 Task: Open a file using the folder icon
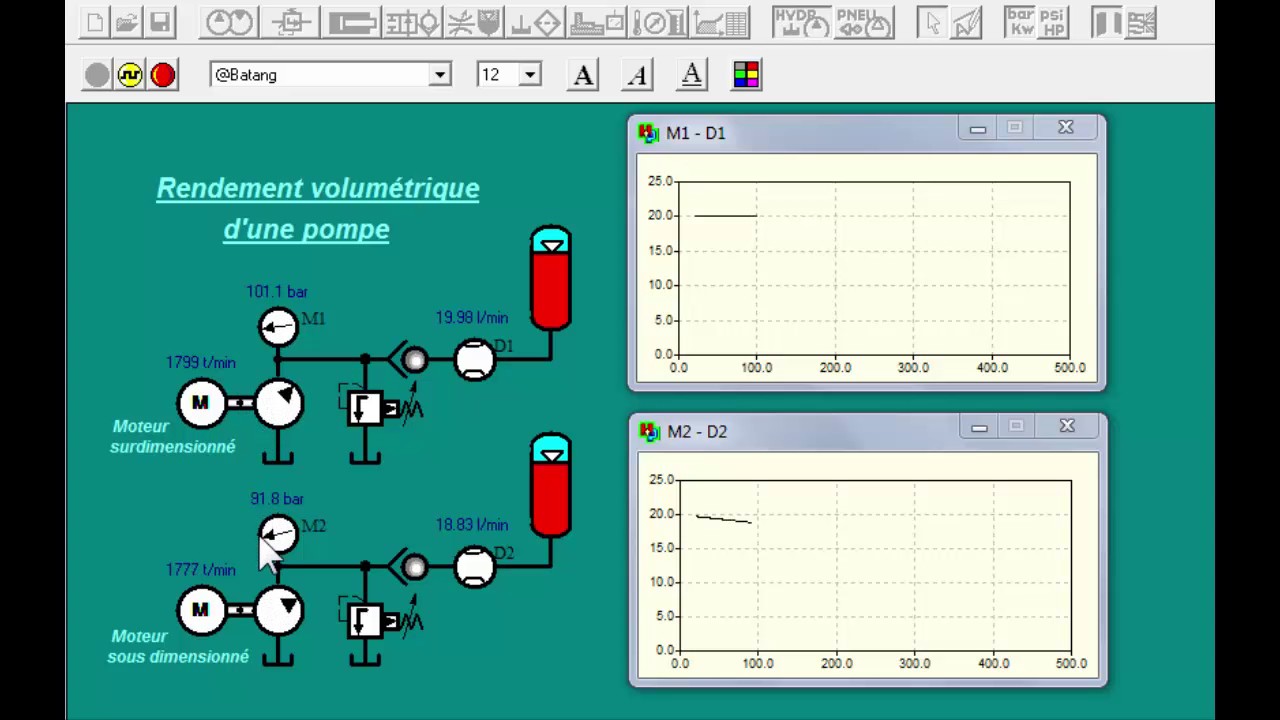click(127, 22)
